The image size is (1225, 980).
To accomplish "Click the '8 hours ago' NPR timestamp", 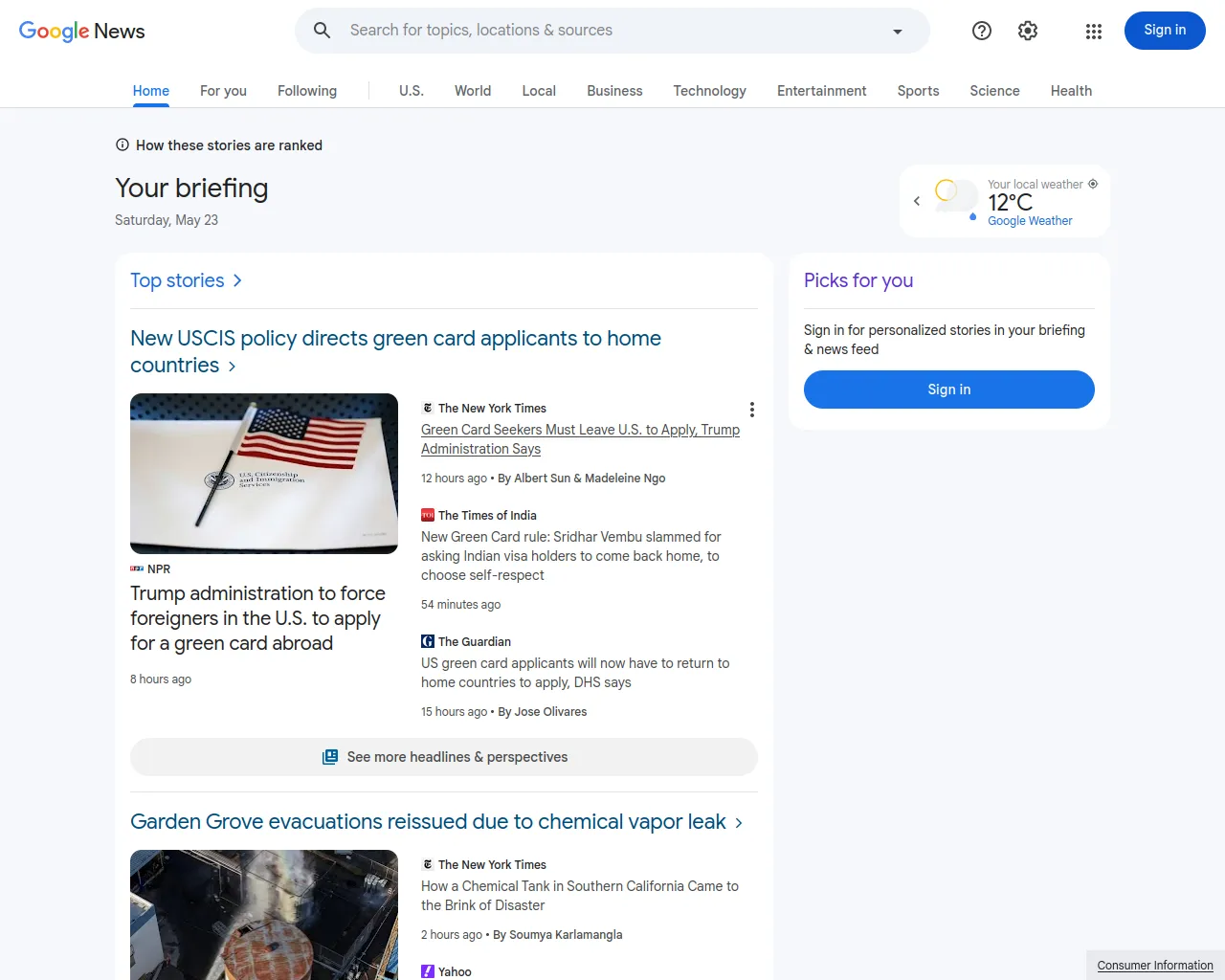I will pyautogui.click(x=161, y=679).
